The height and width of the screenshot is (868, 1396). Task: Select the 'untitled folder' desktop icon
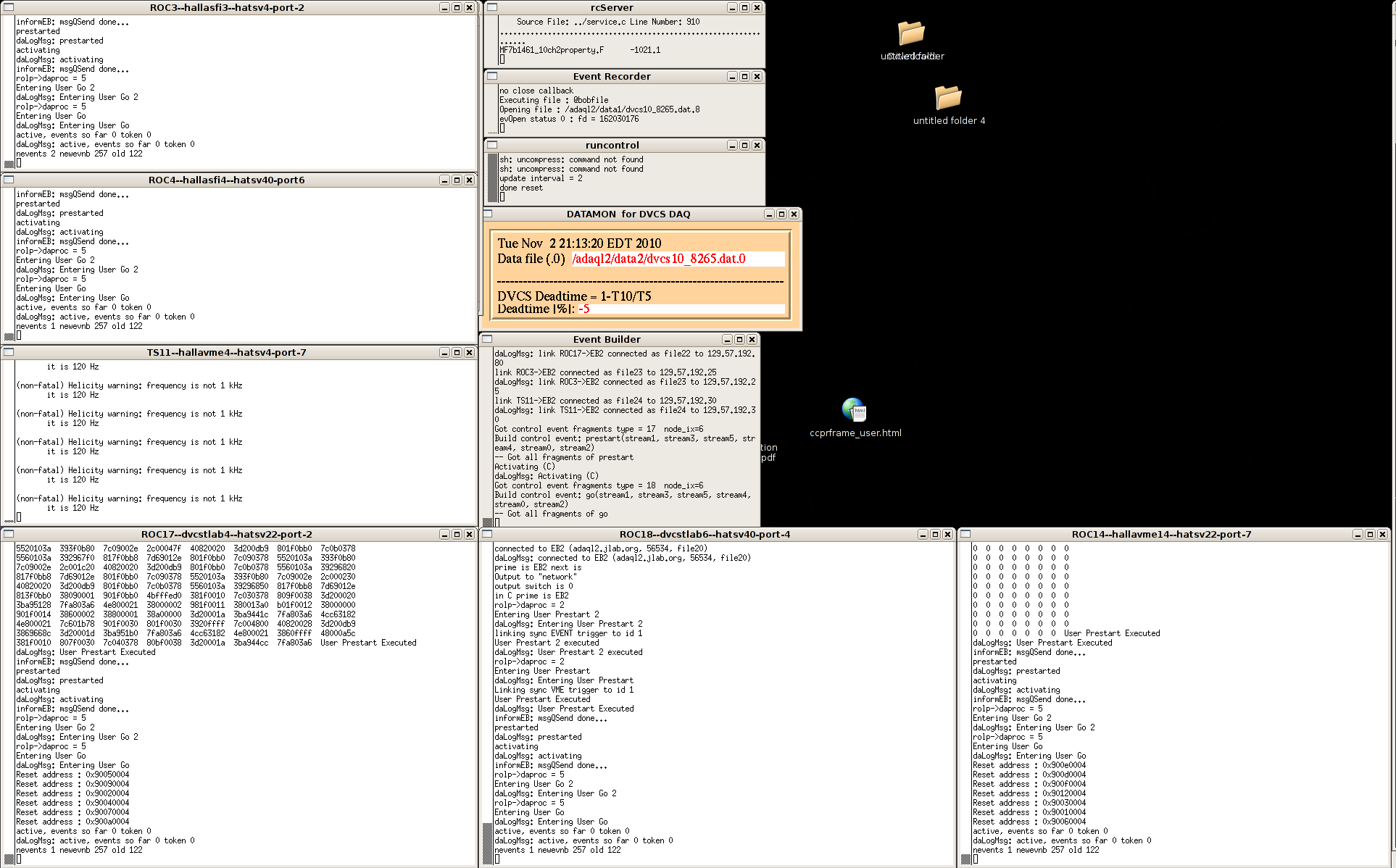pyautogui.click(x=912, y=41)
